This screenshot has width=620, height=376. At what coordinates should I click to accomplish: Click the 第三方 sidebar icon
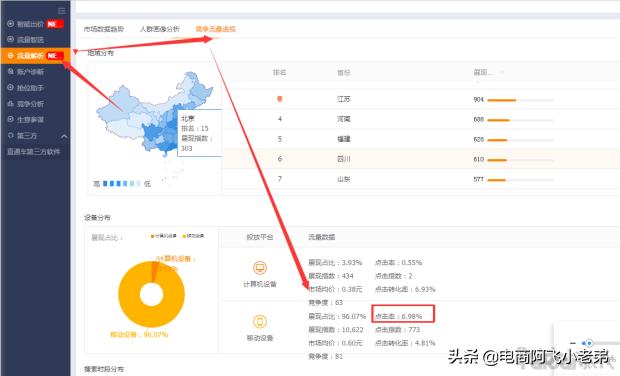click(11, 136)
